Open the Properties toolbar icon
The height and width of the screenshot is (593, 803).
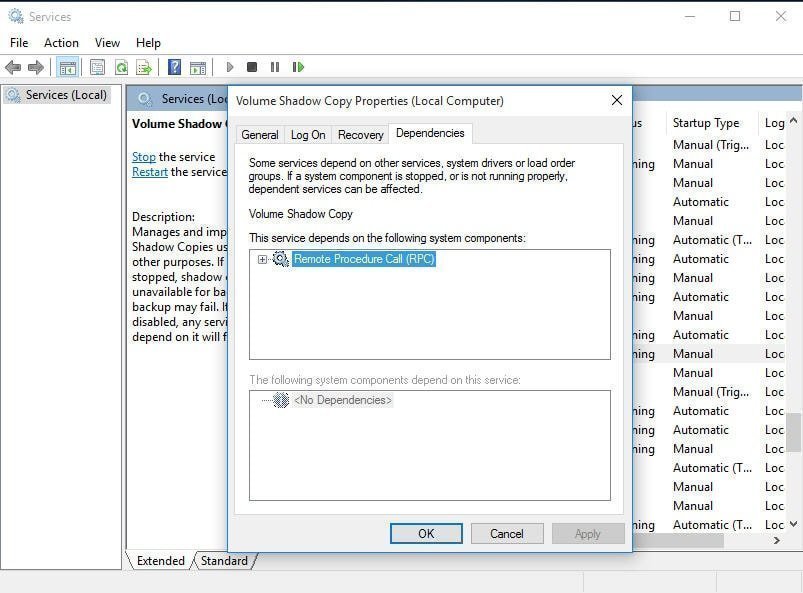pos(97,67)
